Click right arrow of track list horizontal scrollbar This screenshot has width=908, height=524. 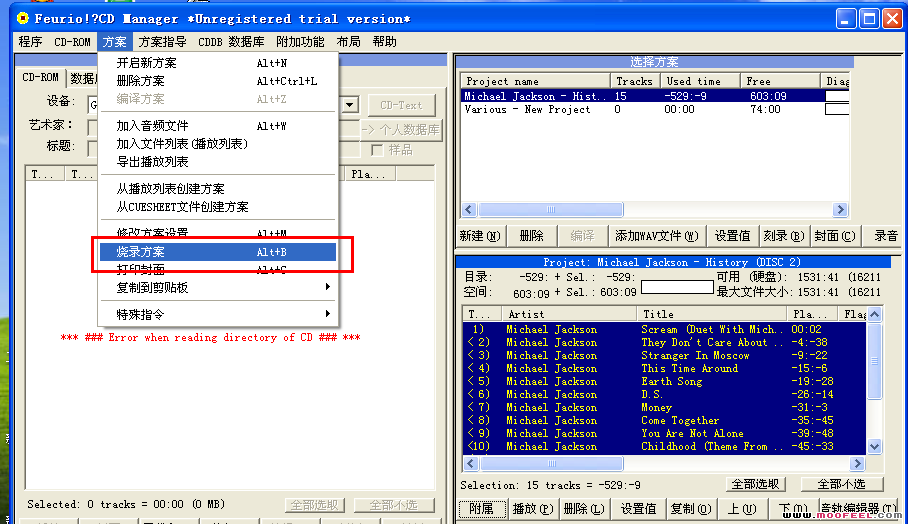858,463
